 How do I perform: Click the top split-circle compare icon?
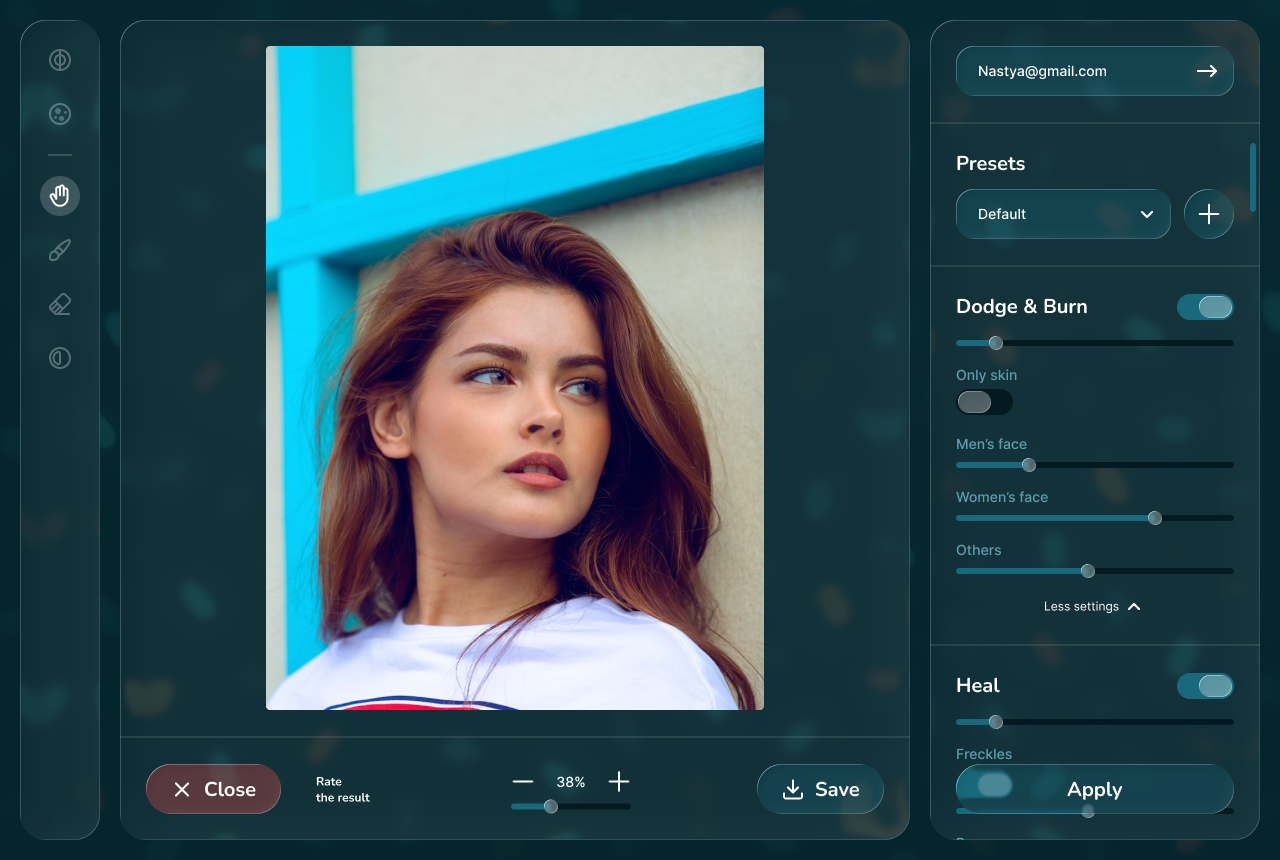tap(60, 60)
